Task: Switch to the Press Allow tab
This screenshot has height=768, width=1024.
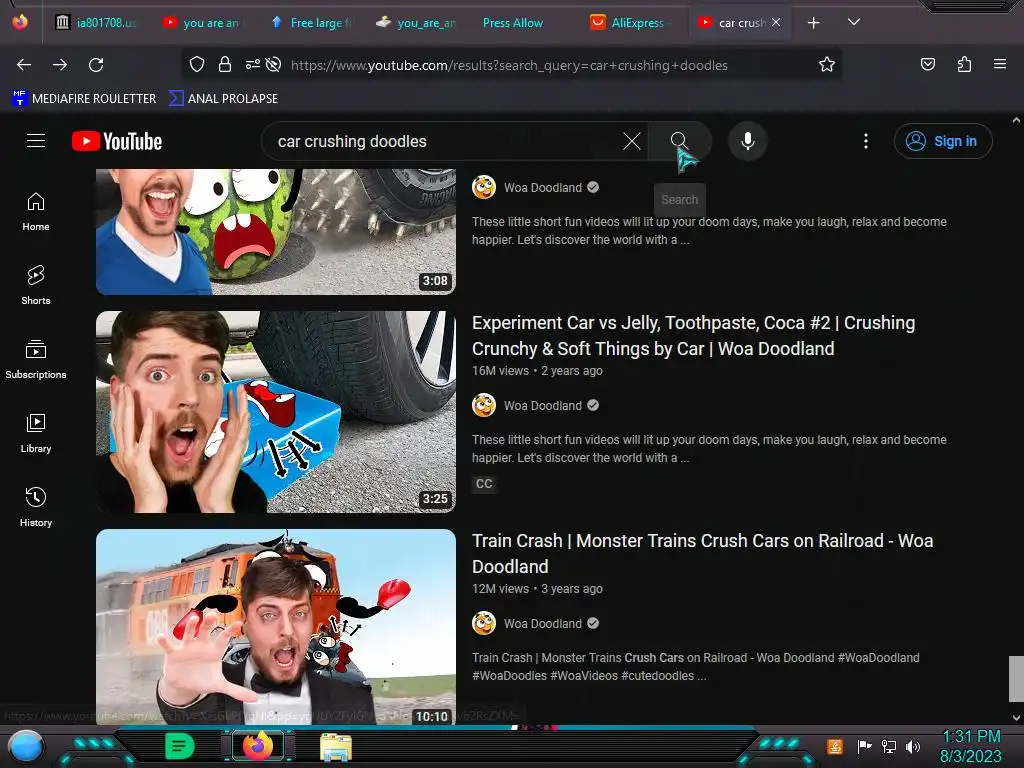Action: click(513, 23)
